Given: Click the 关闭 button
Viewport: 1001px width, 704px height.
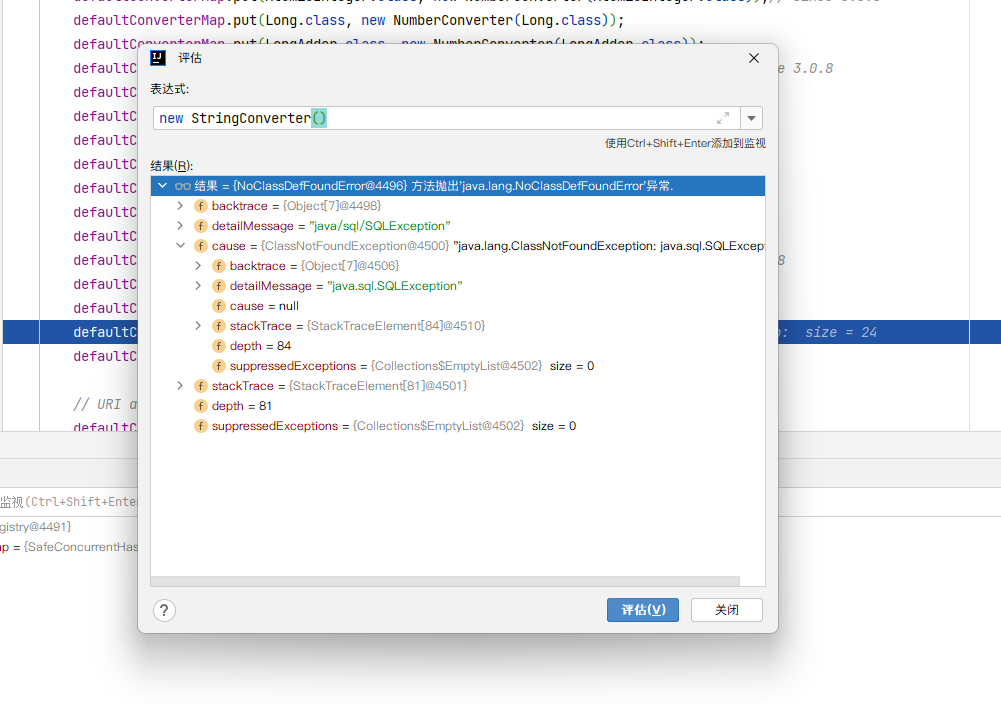Looking at the screenshot, I should tap(726, 609).
